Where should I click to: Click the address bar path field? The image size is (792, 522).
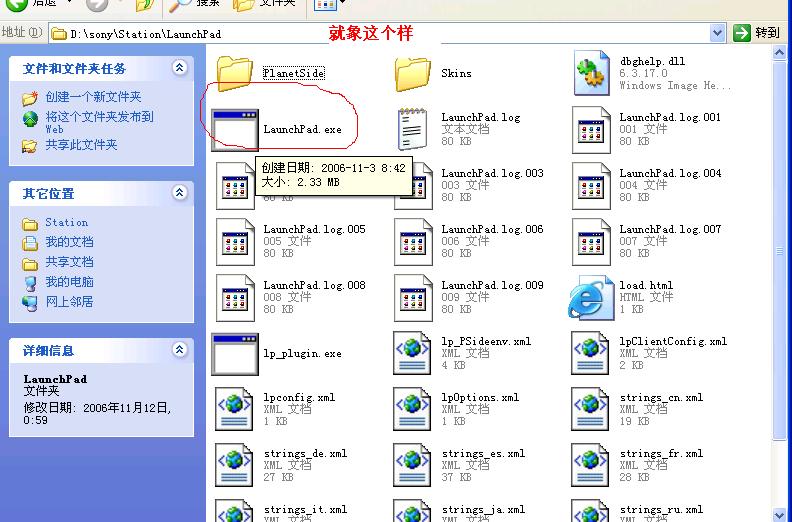(x=379, y=34)
